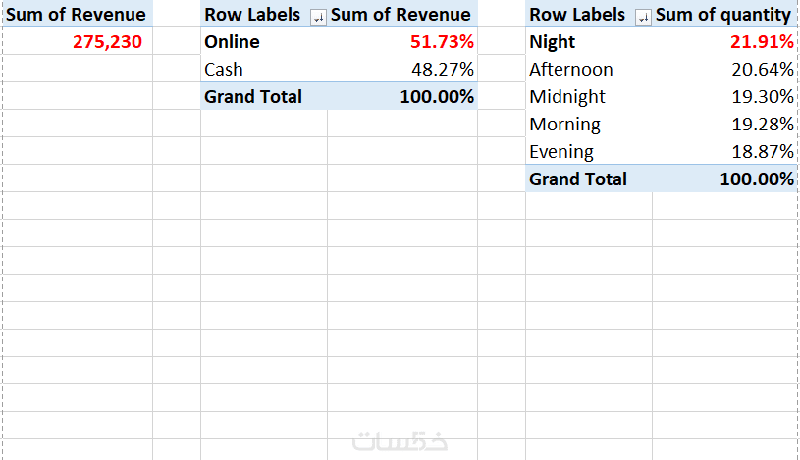The width and height of the screenshot is (800, 460).
Task: Click the 48.27% Cash percentage cell
Action: coord(442,70)
